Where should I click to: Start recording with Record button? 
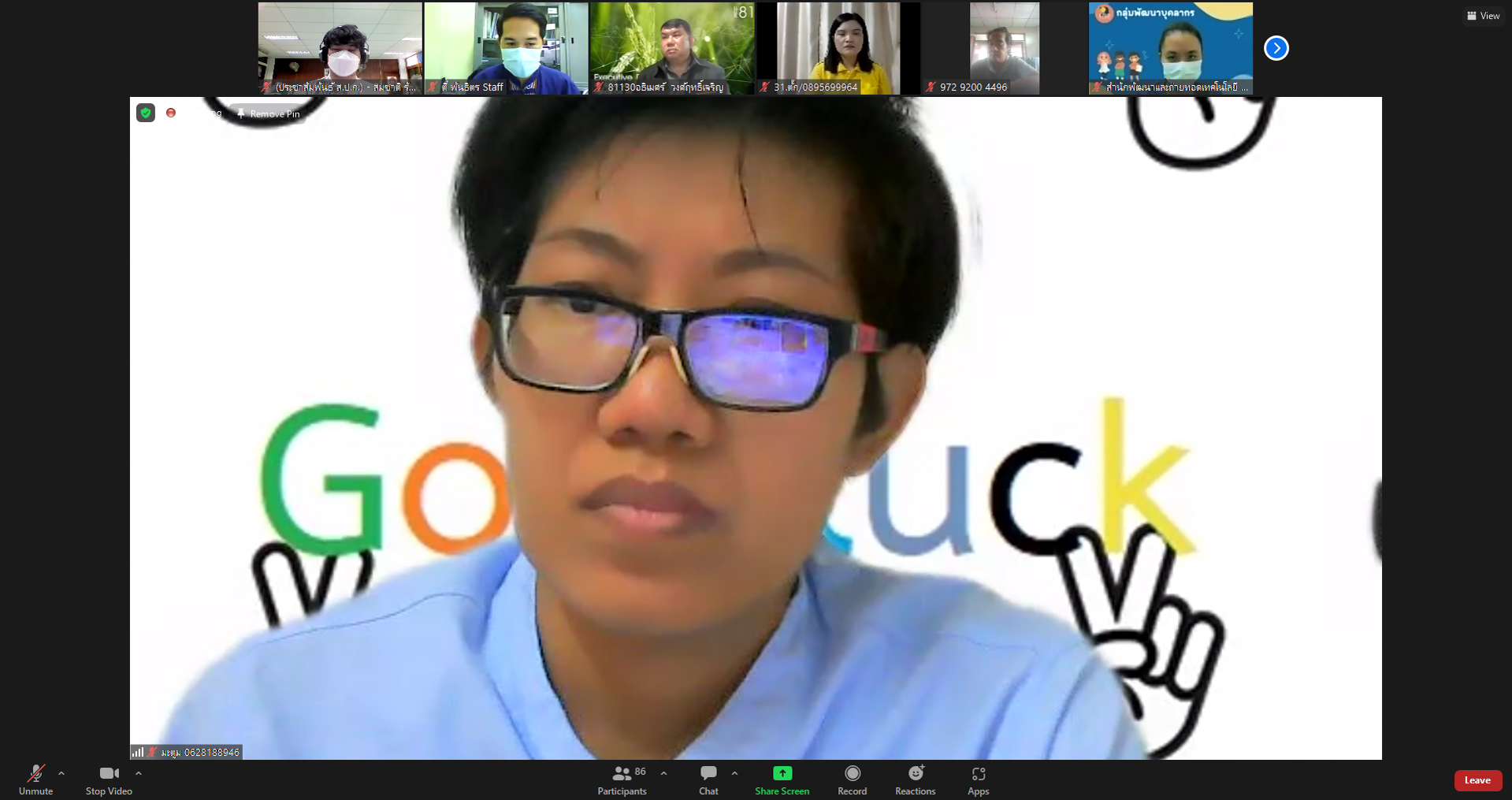coord(852,780)
